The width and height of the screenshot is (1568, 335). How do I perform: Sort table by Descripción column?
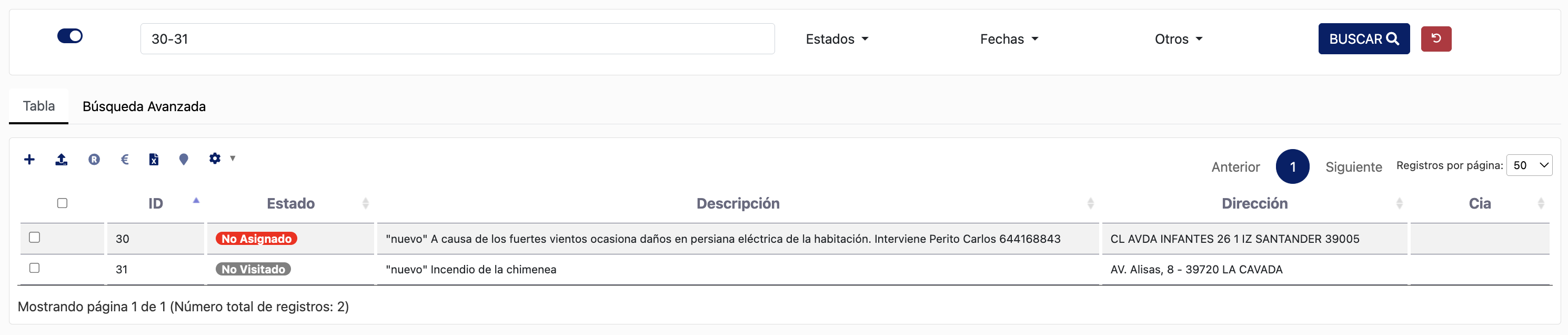click(x=738, y=203)
